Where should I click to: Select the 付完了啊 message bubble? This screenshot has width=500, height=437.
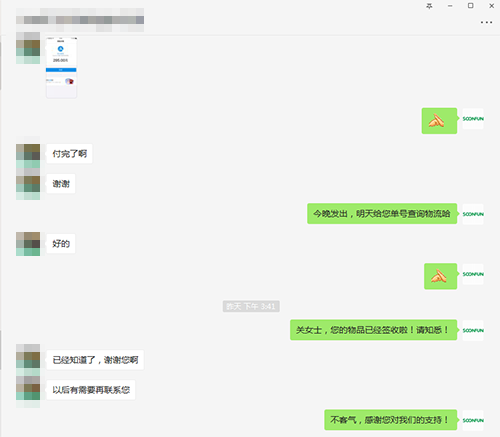tap(69, 154)
